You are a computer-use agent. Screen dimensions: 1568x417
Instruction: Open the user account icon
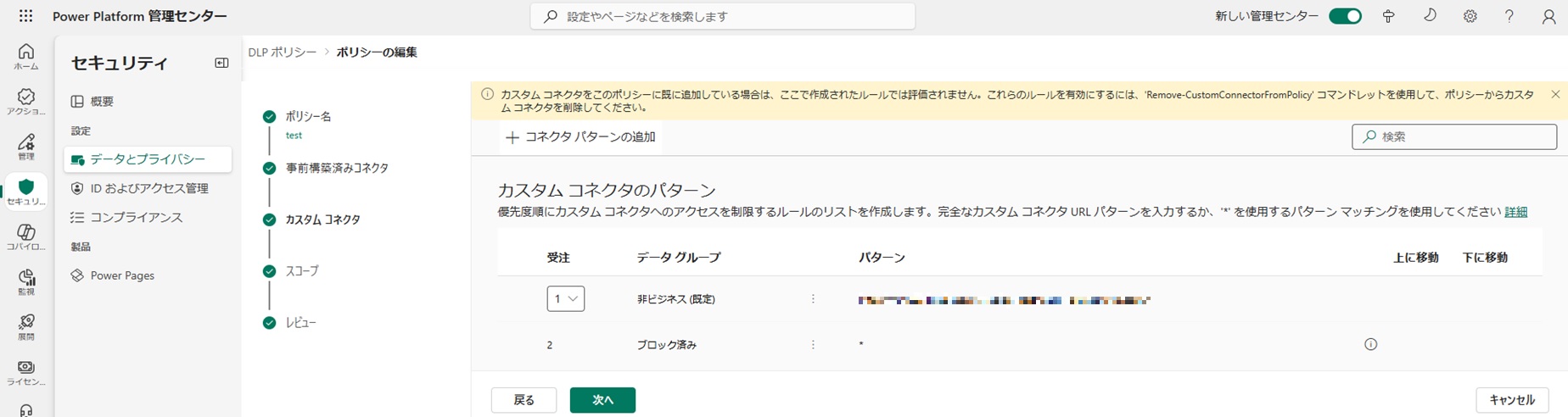coord(1548,16)
